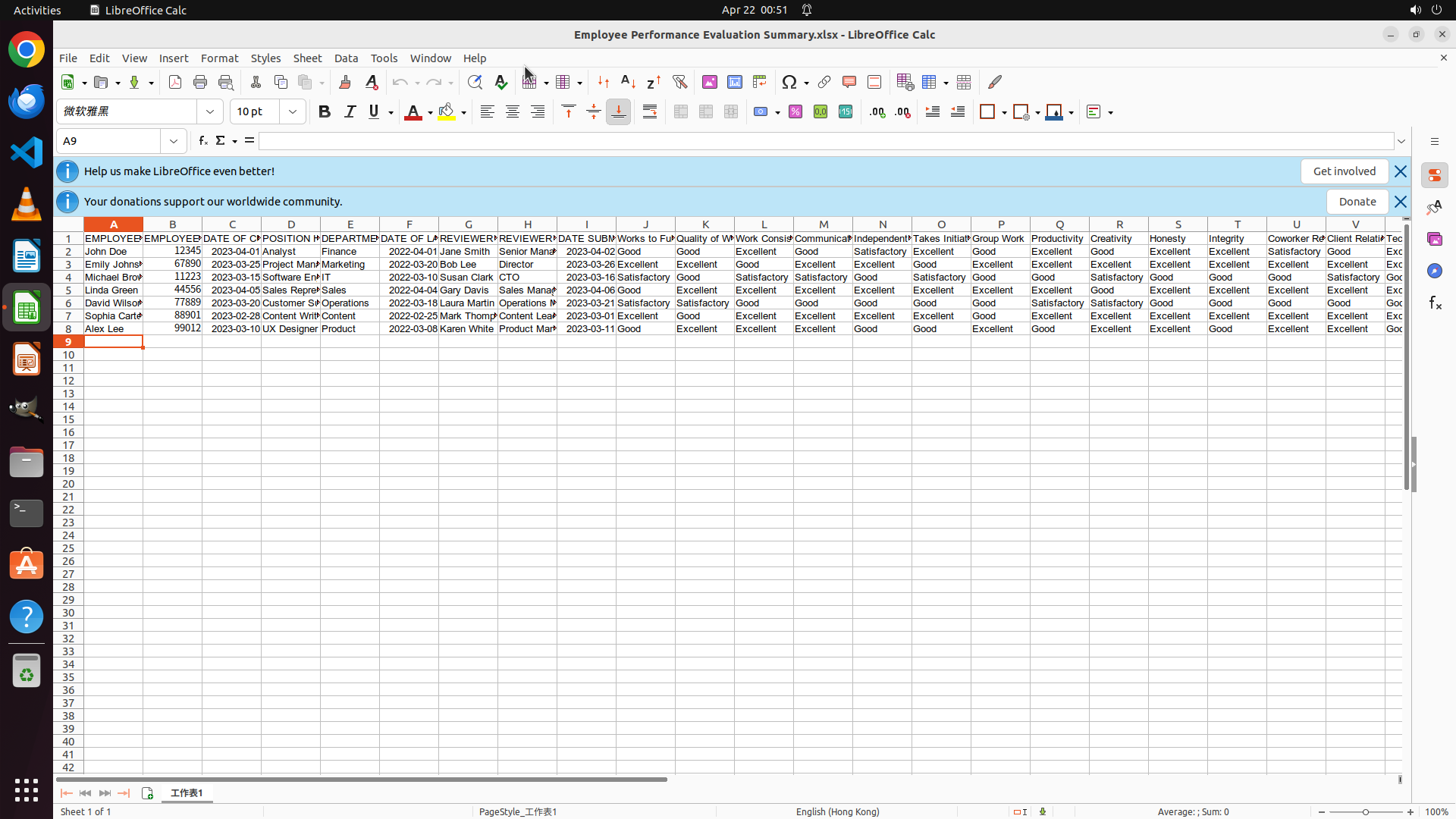This screenshot has width=1456, height=819.
Task: Click the Insert Special Character omega icon
Action: 789,82
